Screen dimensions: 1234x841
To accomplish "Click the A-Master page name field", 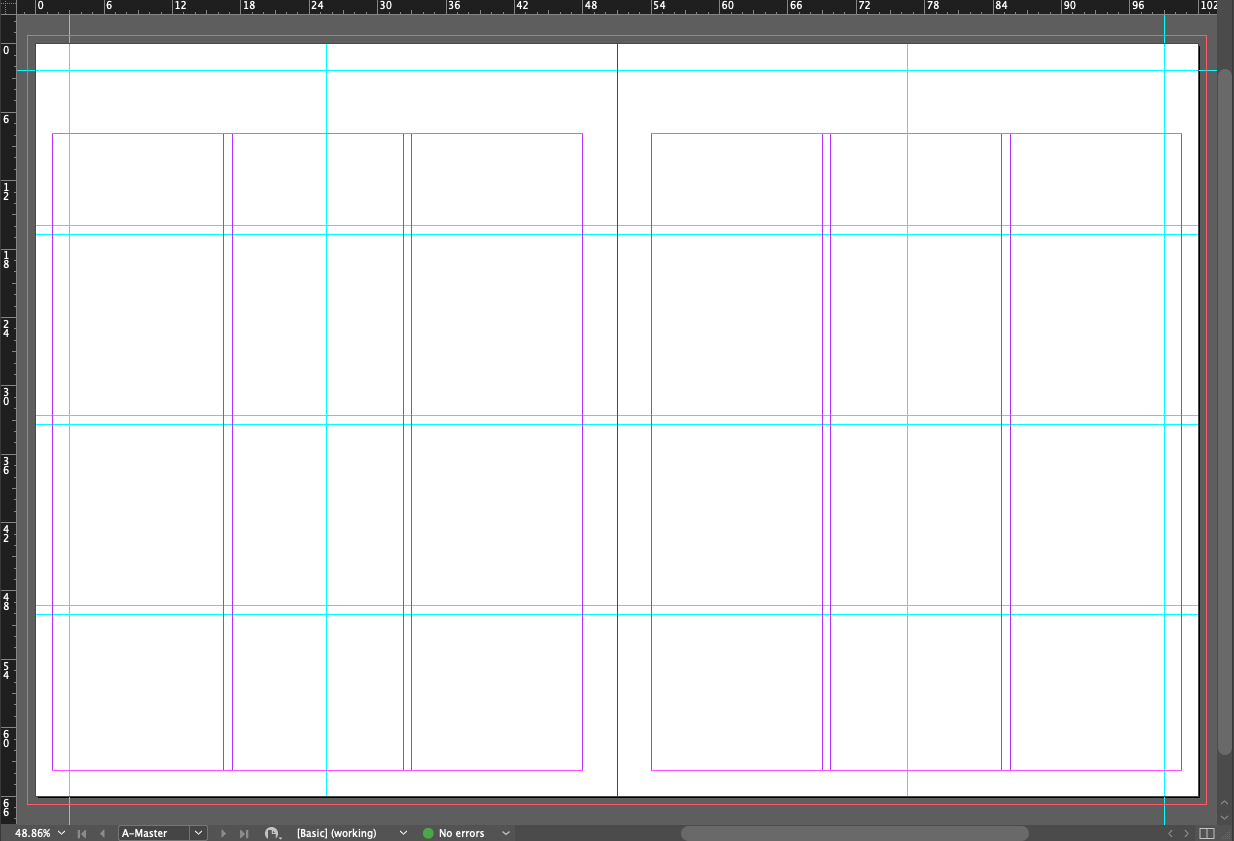I will [154, 833].
